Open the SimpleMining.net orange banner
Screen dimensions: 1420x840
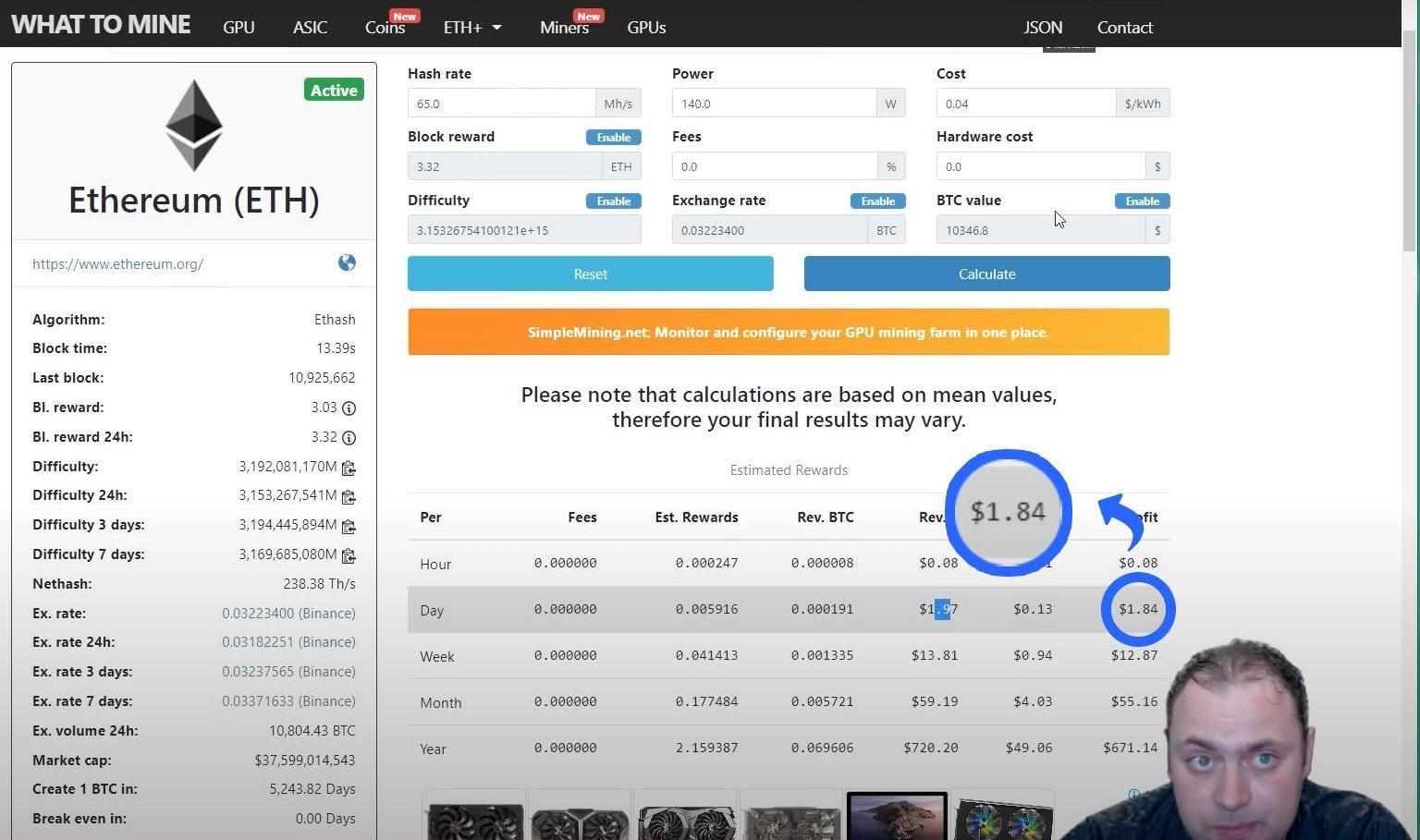click(789, 332)
